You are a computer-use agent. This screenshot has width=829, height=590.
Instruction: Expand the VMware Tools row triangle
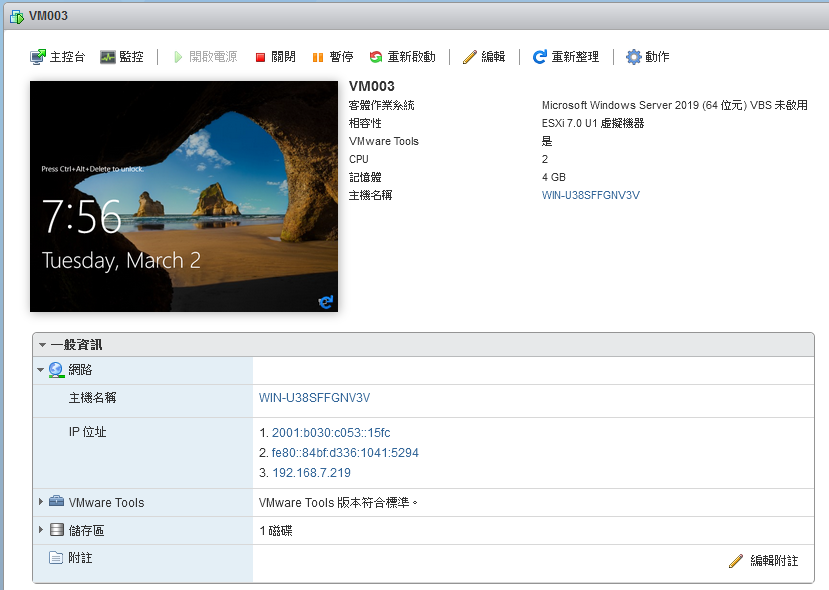click(x=41, y=501)
